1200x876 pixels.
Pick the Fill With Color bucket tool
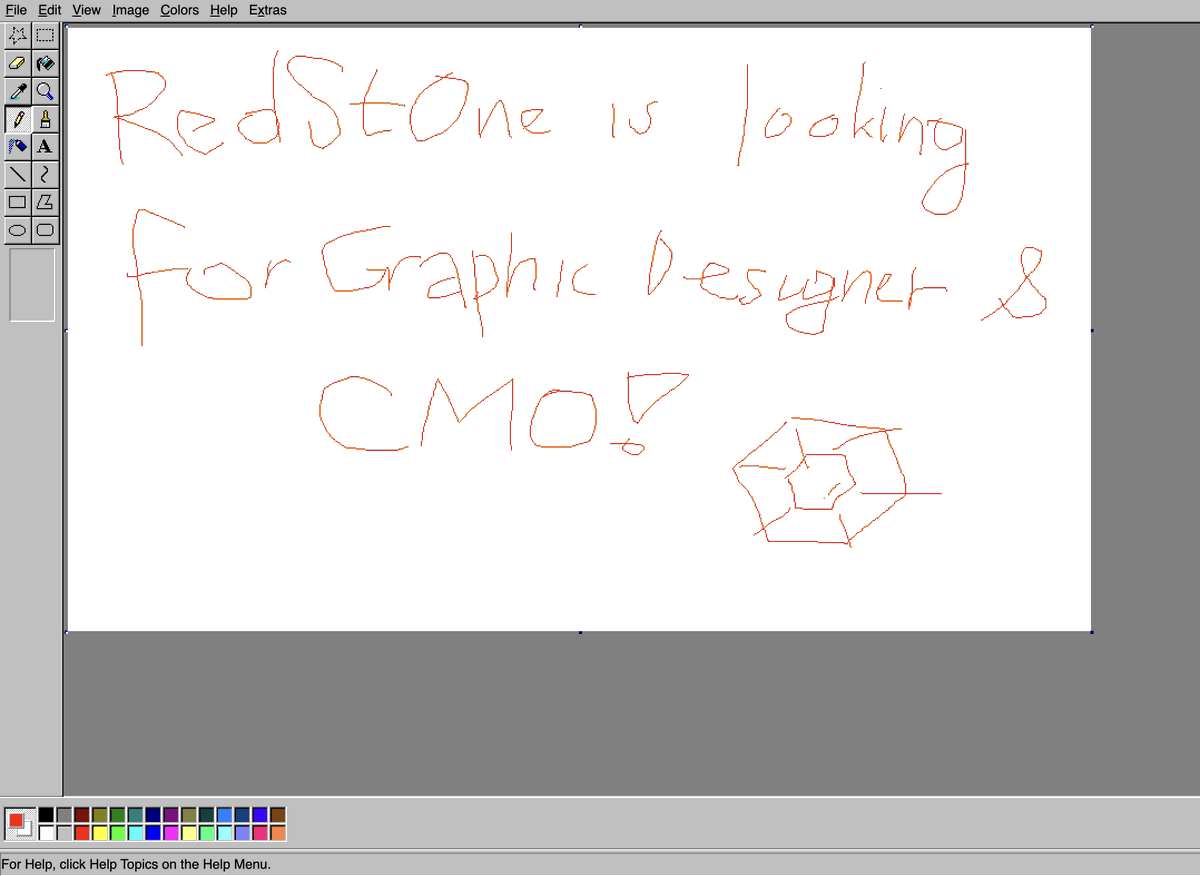[45, 63]
